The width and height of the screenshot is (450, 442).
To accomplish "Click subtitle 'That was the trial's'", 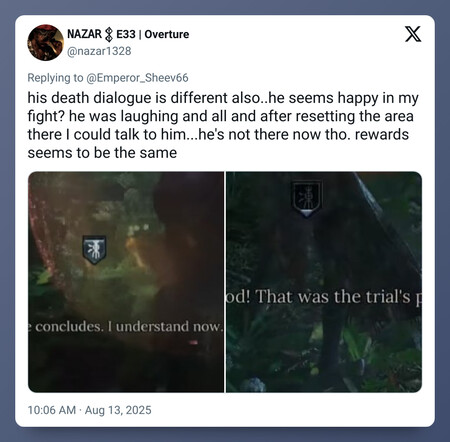I will pos(333,296).
